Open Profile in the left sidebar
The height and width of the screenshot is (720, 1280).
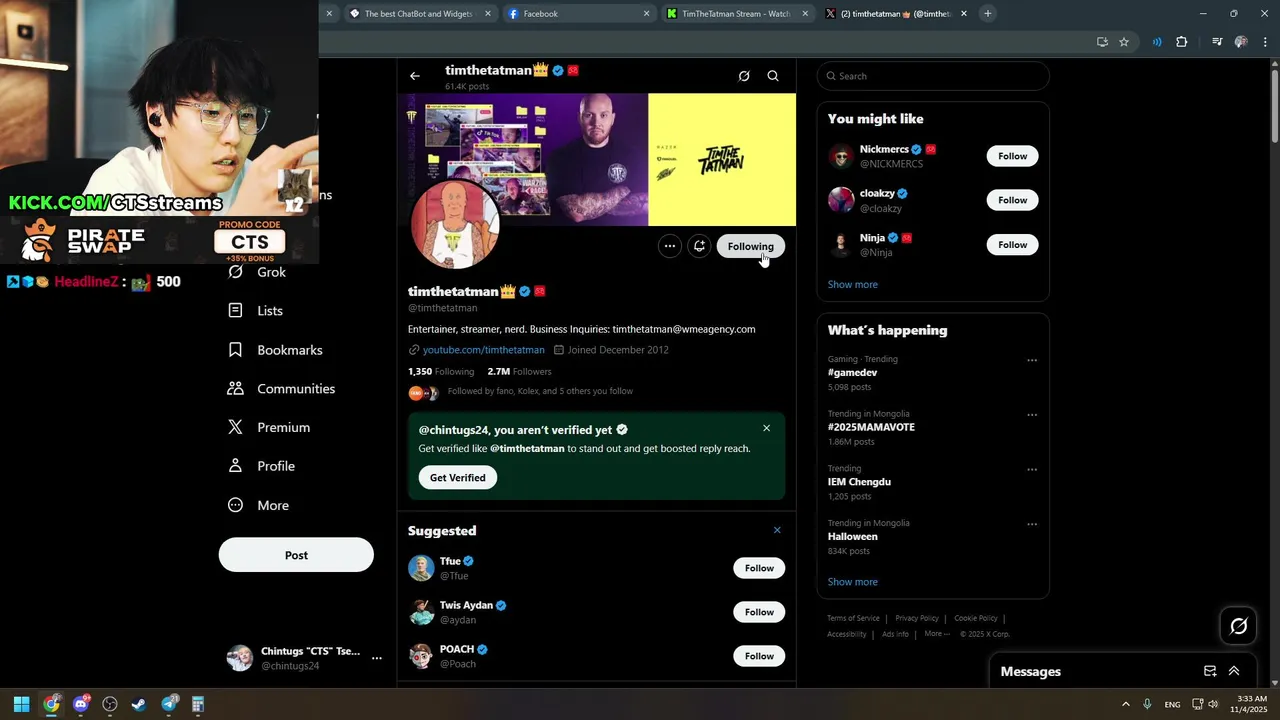pos(262,466)
